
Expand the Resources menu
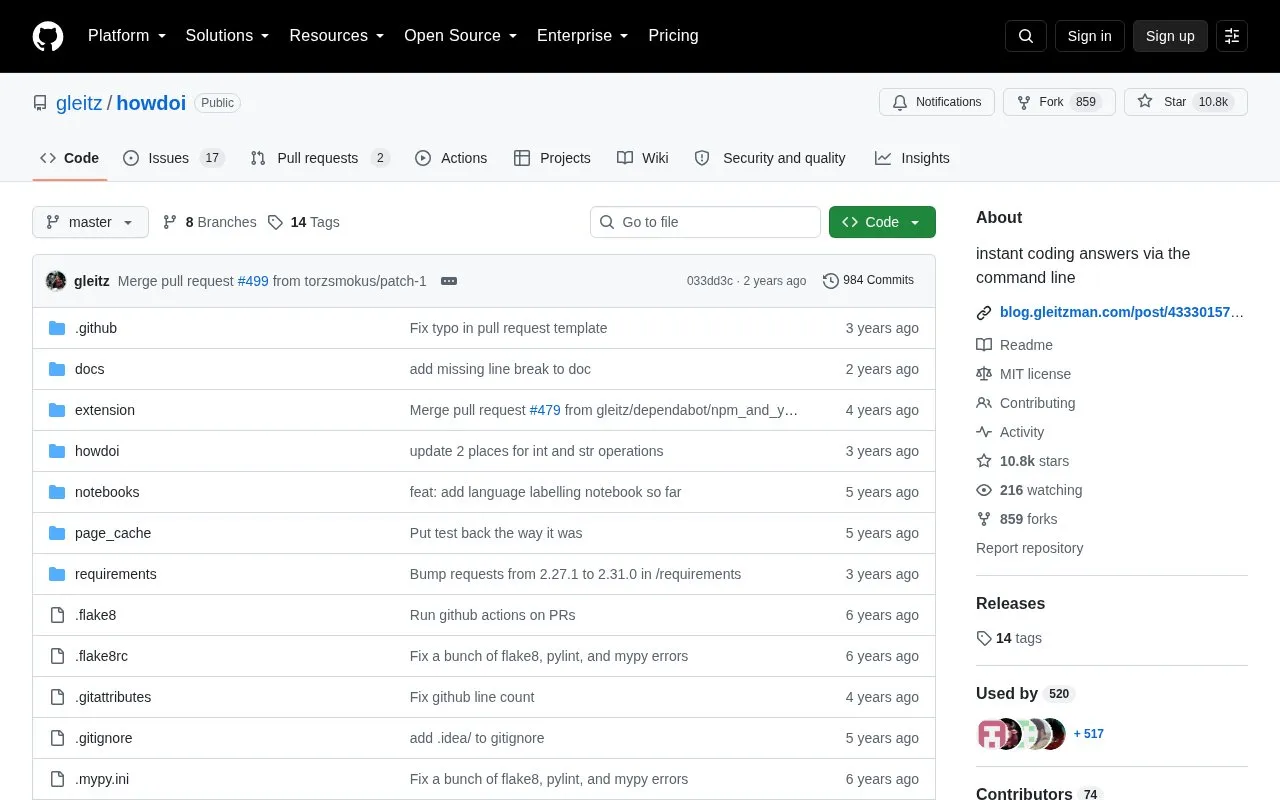(x=337, y=36)
